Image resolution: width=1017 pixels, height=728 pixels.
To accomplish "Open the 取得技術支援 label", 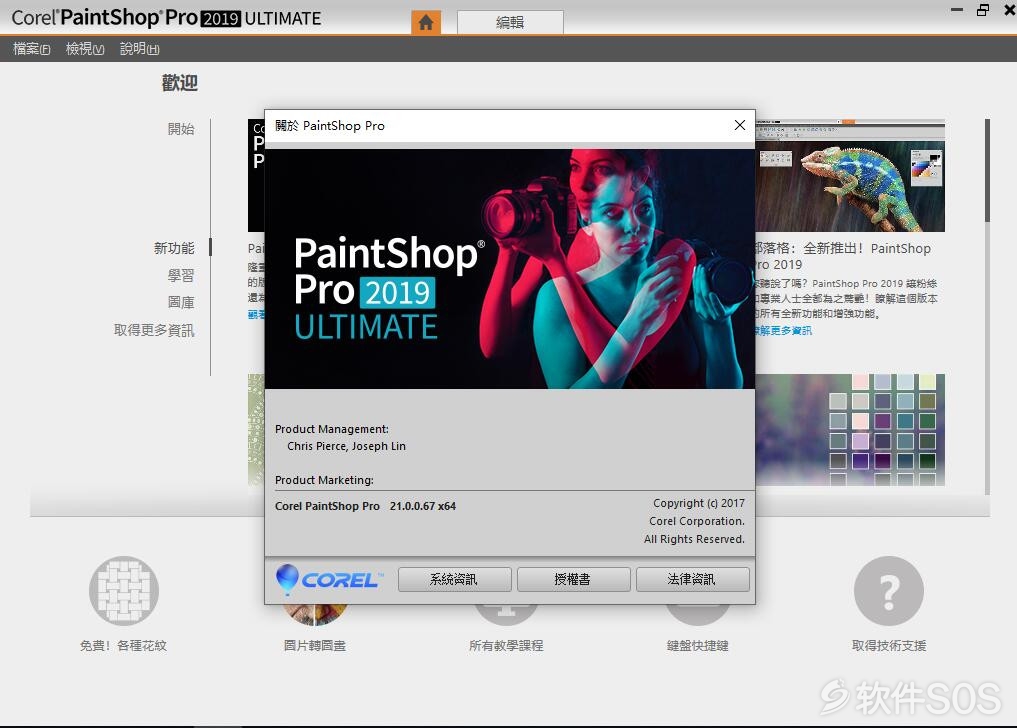I will pyautogui.click(x=889, y=646).
